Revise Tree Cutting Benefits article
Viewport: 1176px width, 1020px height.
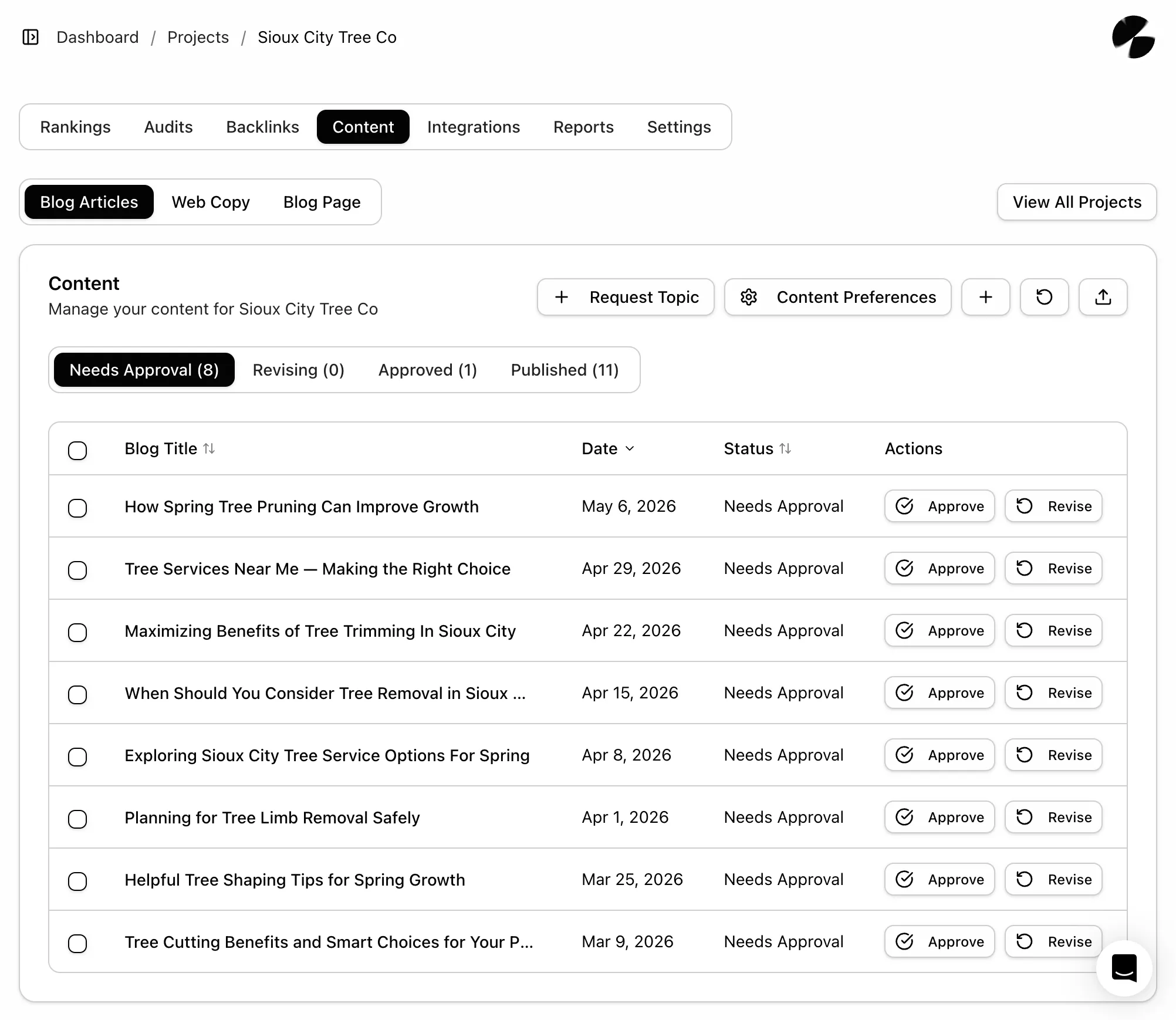click(1053, 941)
